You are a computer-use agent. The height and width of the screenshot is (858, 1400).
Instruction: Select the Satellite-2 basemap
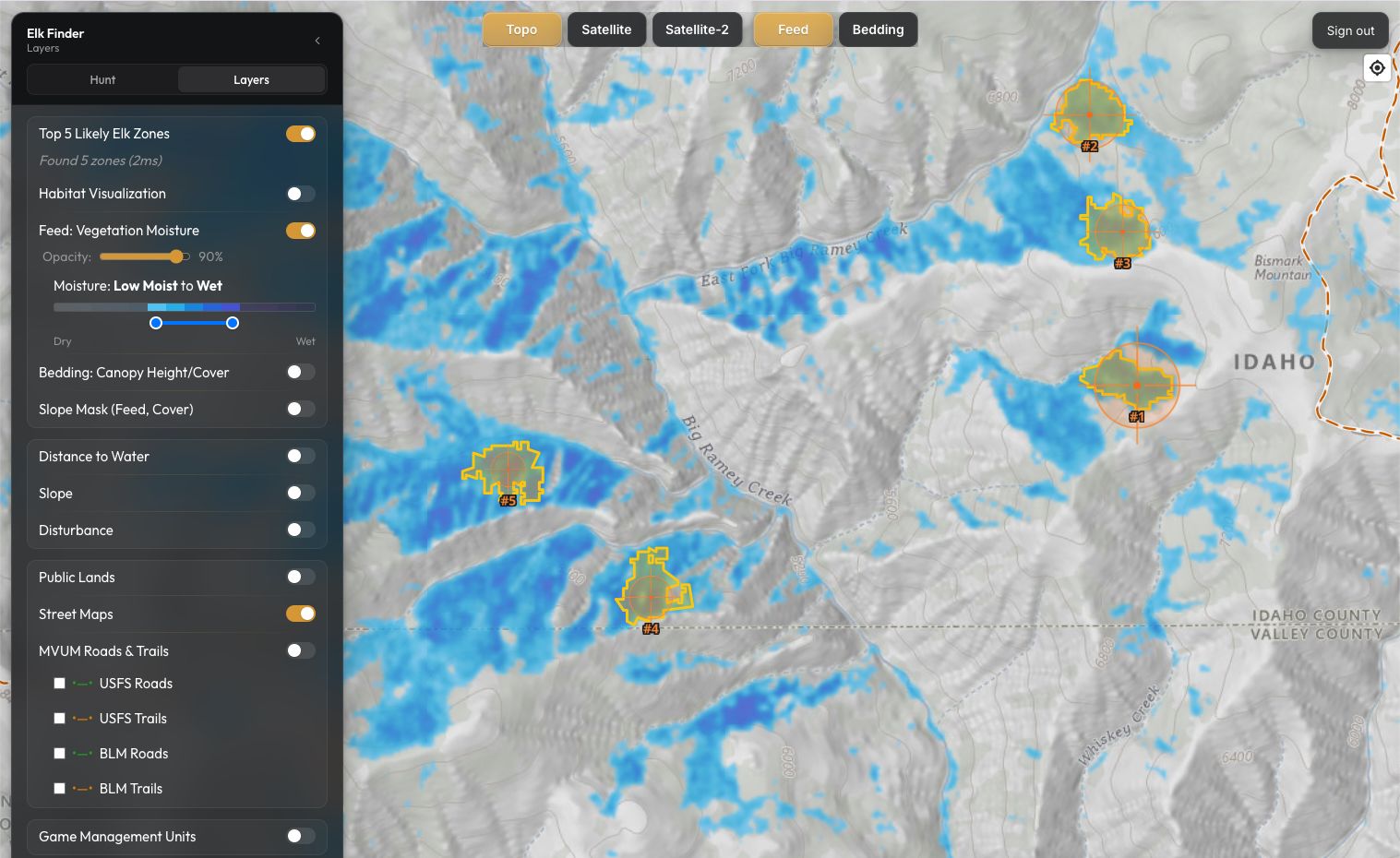tap(697, 30)
